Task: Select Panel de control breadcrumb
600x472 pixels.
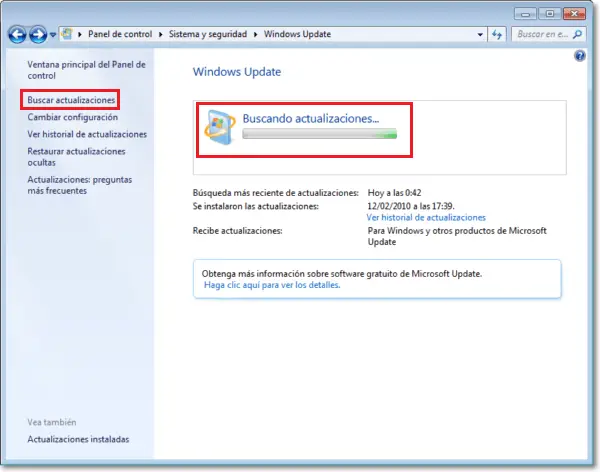Action: coord(120,34)
